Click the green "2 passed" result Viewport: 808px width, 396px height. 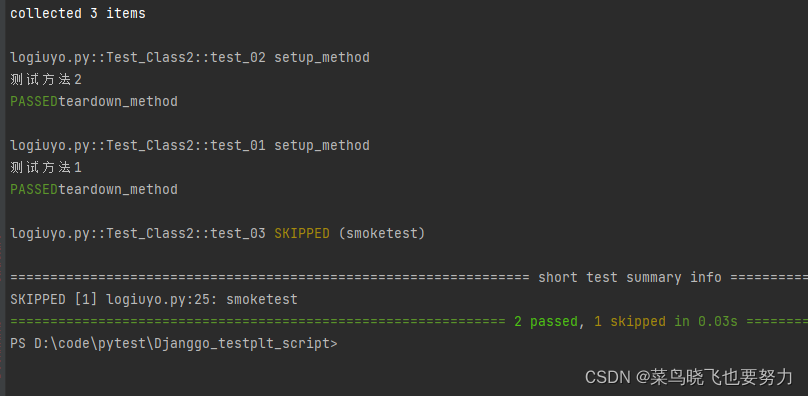[546, 322]
